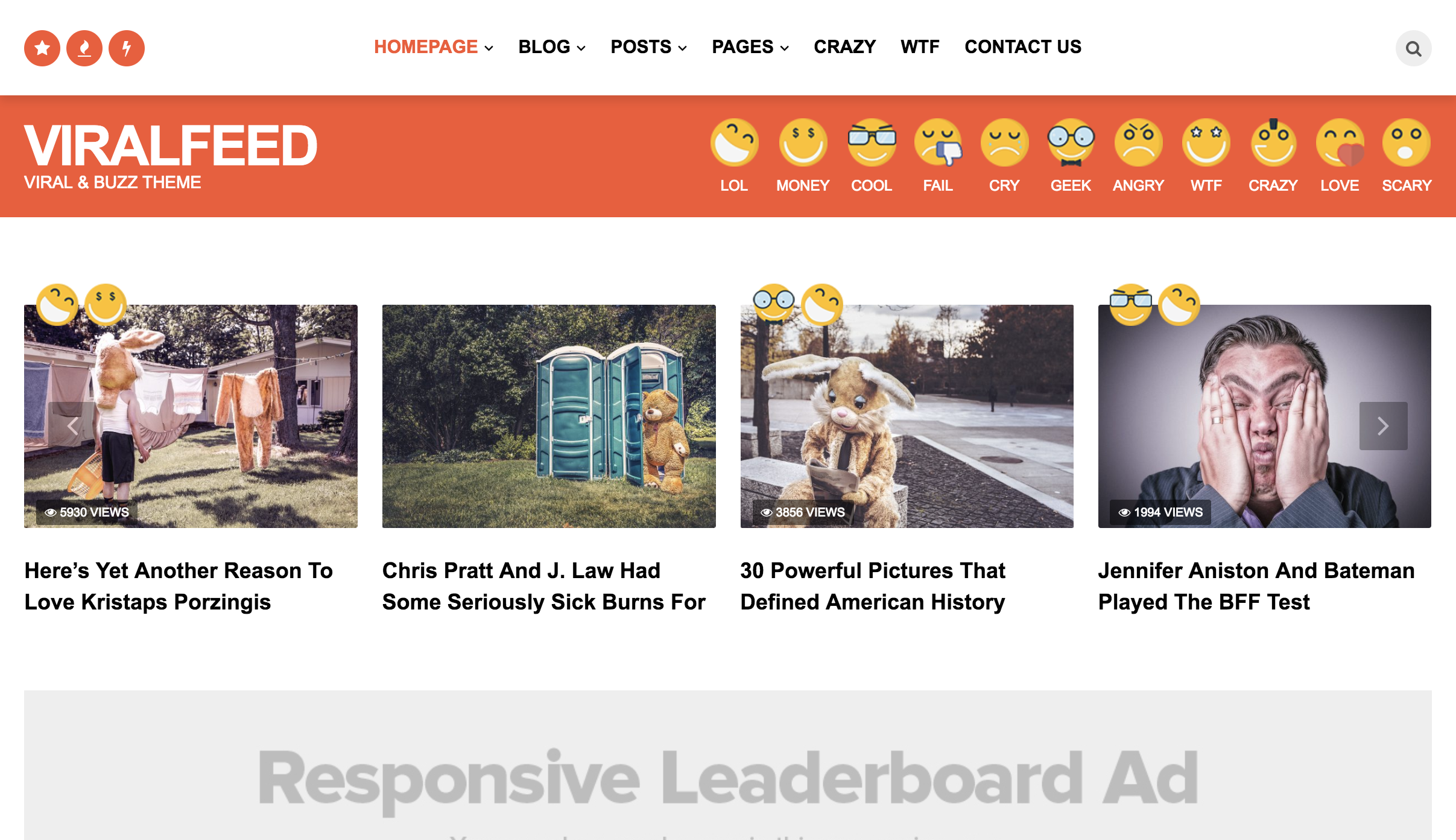The height and width of the screenshot is (840, 1456).
Task: Click the WTF navigation link
Action: point(920,47)
